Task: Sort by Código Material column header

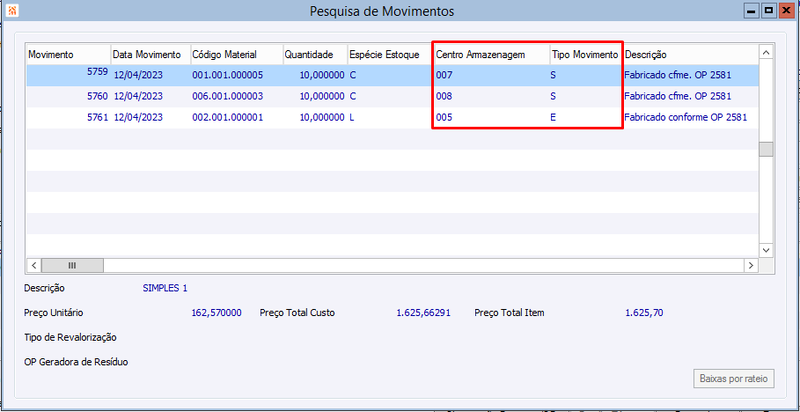Action: click(237, 55)
